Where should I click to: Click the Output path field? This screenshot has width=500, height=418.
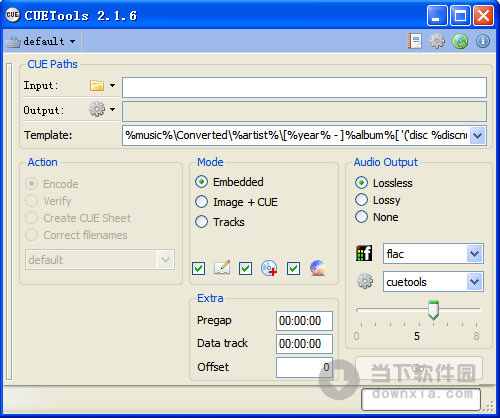(304, 112)
